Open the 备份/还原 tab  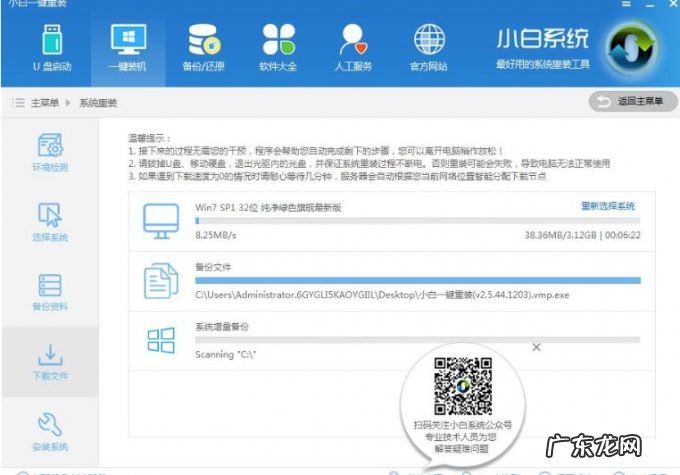tap(203, 47)
